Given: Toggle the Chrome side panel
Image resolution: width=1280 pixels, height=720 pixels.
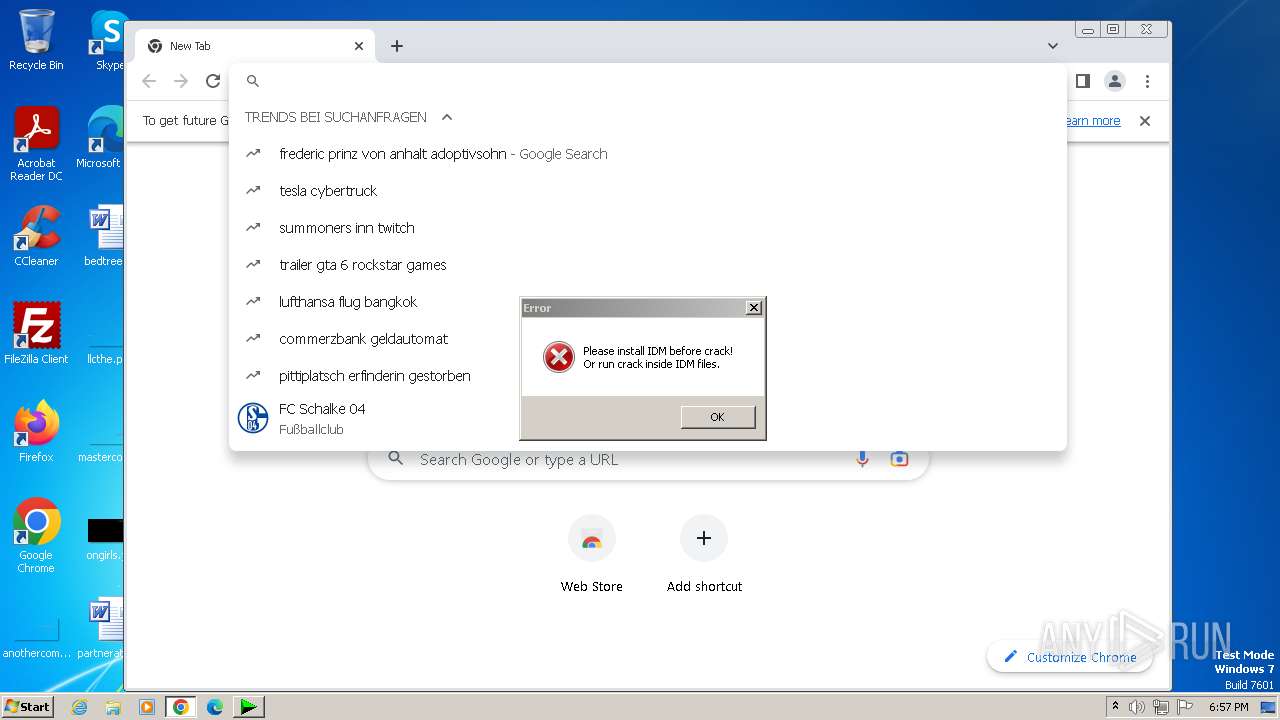Looking at the screenshot, I should (x=1082, y=81).
